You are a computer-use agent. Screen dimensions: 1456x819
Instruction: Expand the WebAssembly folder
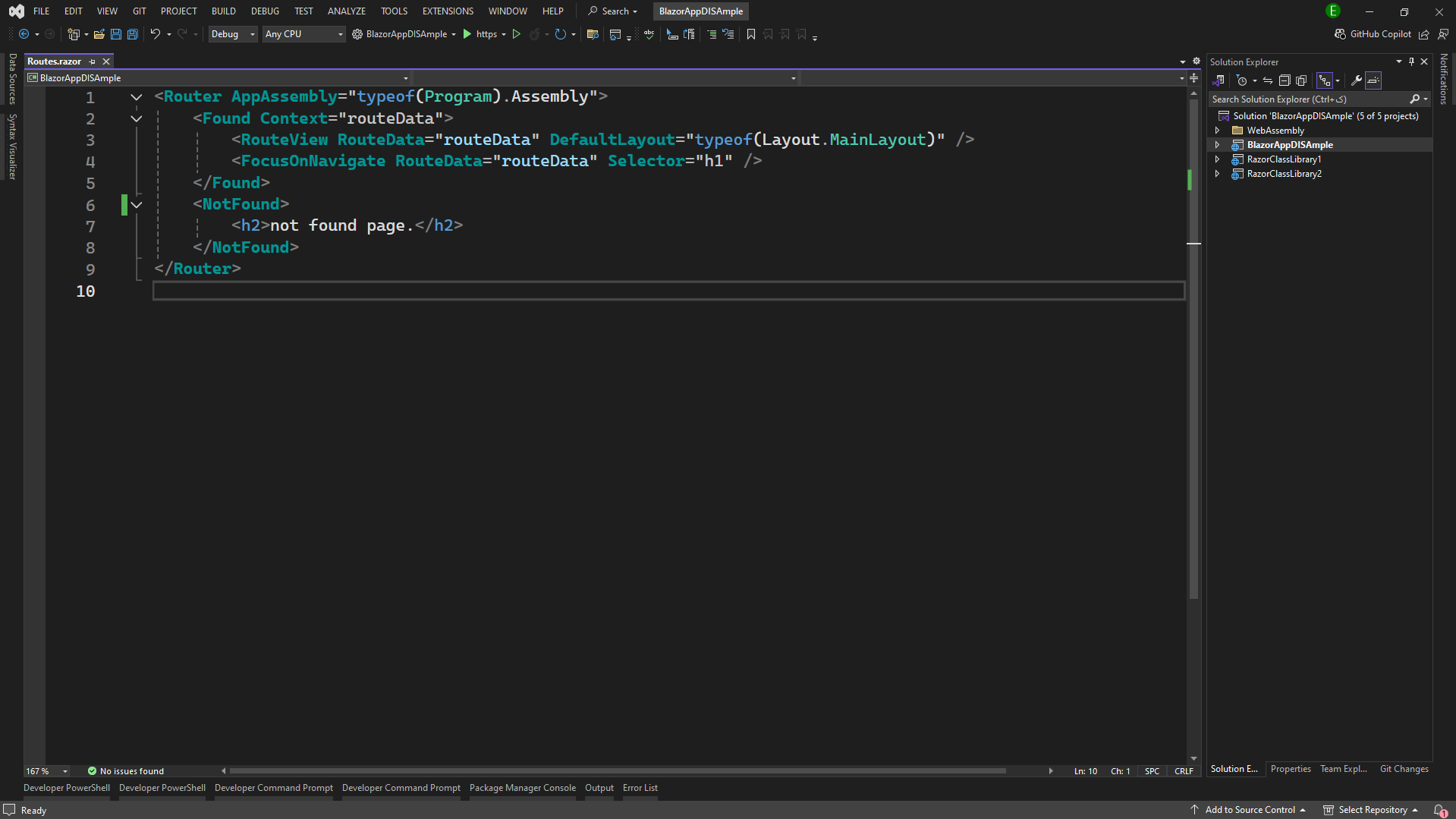click(1217, 131)
